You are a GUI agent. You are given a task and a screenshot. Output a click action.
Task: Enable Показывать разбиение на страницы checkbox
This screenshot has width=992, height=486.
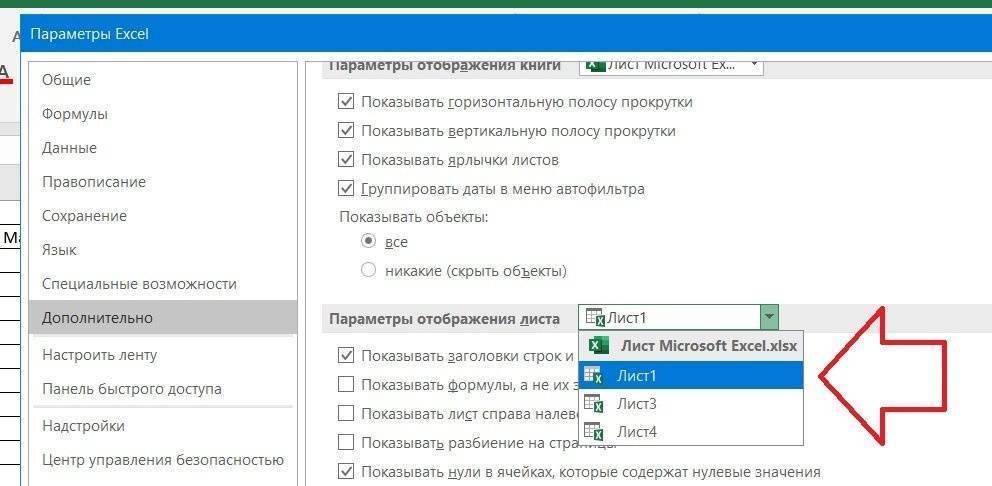(x=346, y=442)
